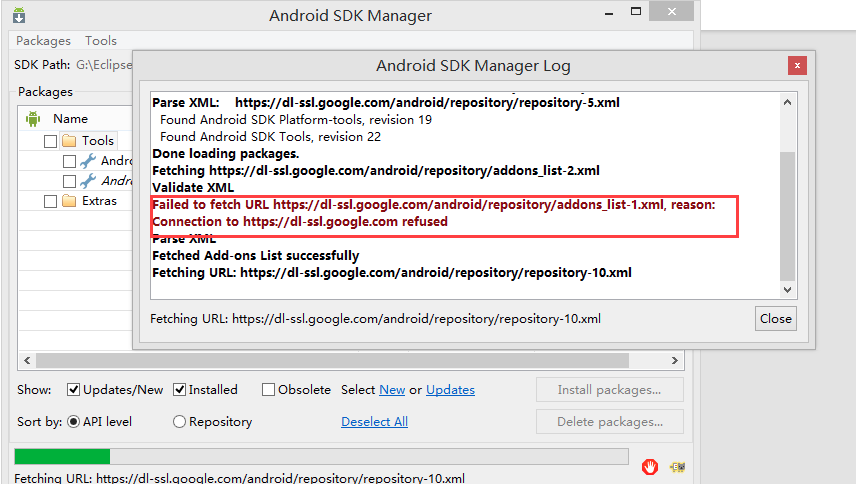
Task: Click the red stop-hand abort icon
Action: [x=650, y=467]
